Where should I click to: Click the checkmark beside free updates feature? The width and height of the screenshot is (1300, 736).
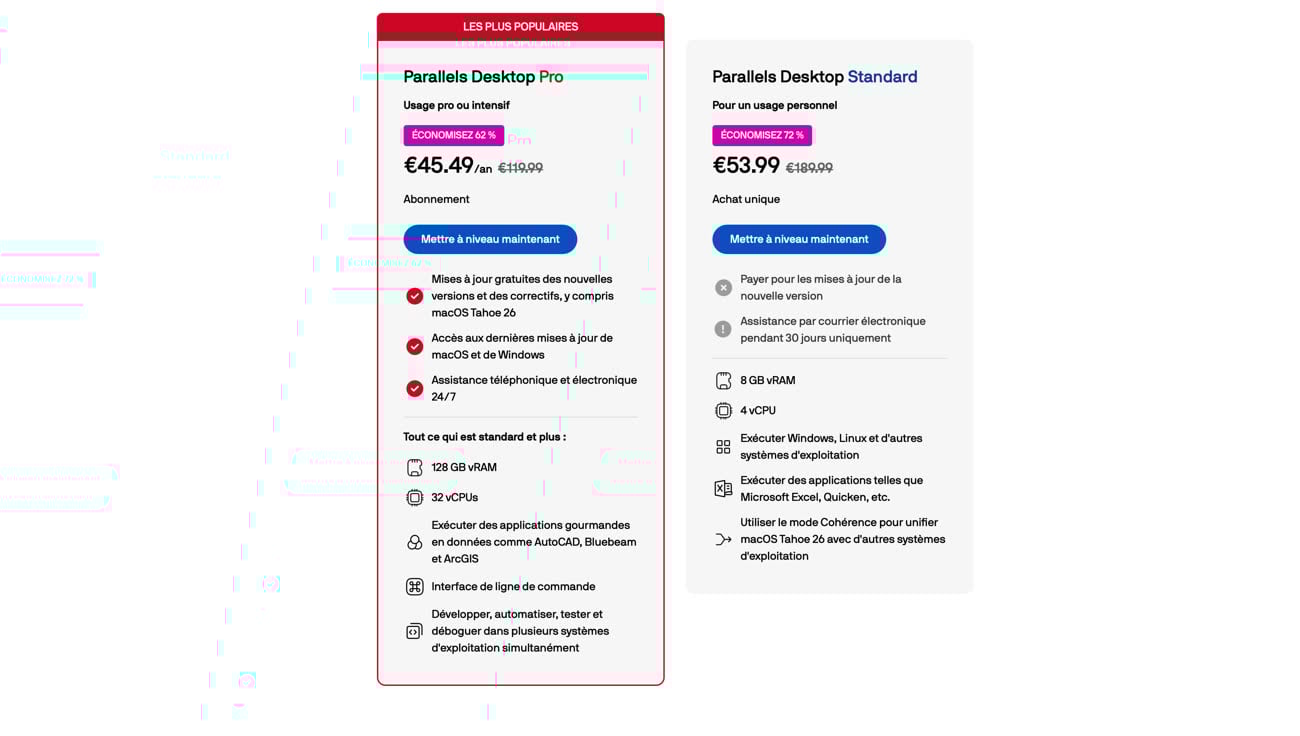pyautogui.click(x=415, y=296)
